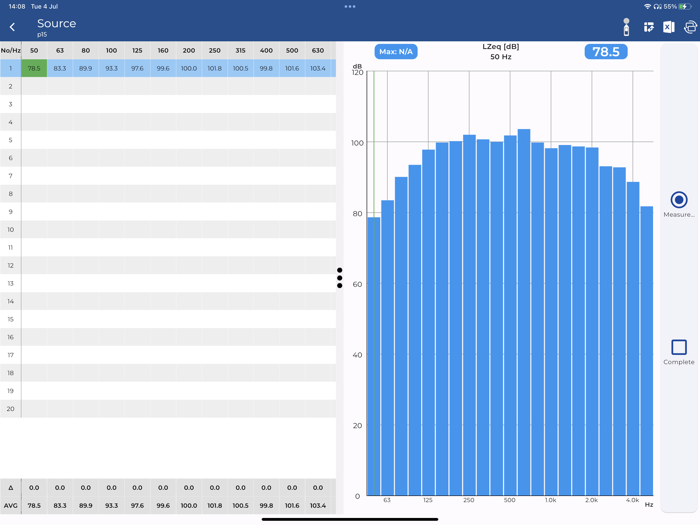Select the 50 Hz bar in the chart

click(x=374, y=356)
